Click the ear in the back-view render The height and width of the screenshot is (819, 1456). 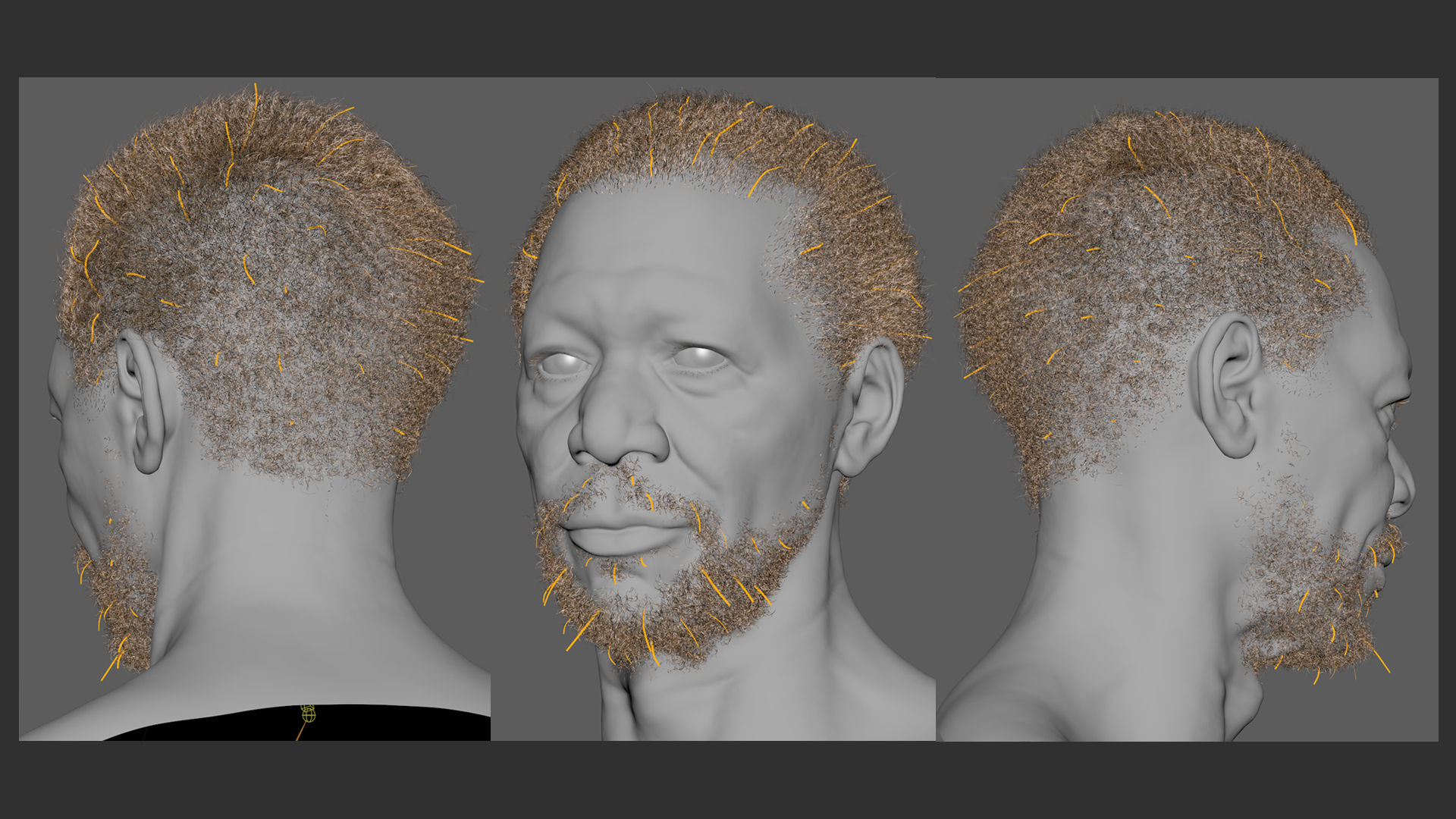(x=146, y=402)
